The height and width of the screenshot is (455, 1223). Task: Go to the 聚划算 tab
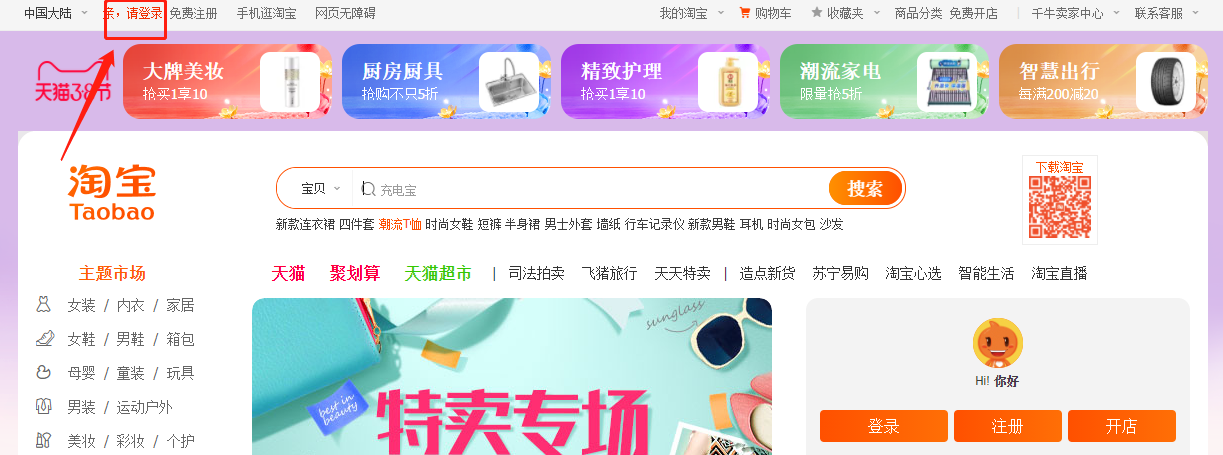[355, 273]
